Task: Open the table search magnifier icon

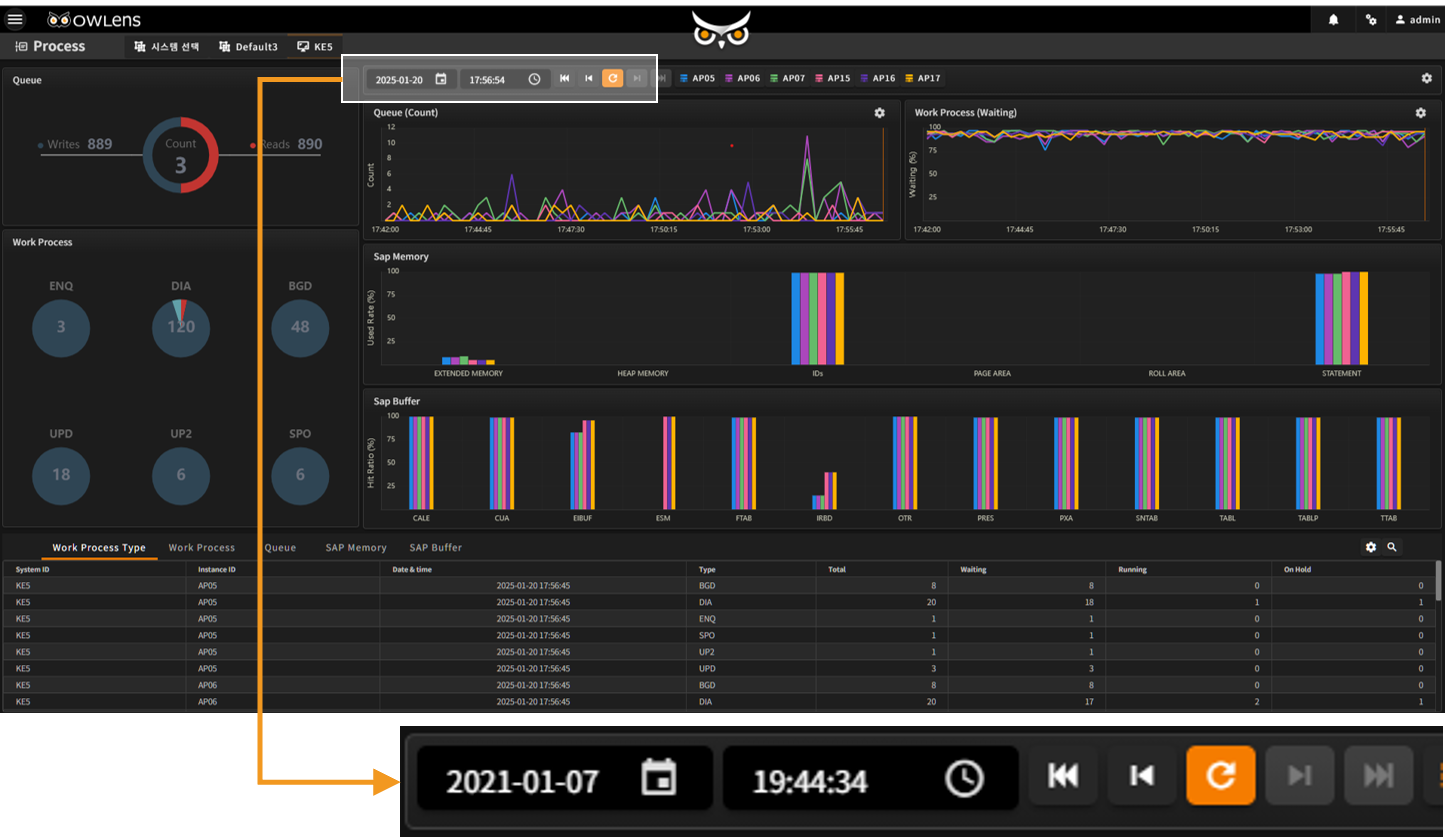Action: click(1391, 547)
